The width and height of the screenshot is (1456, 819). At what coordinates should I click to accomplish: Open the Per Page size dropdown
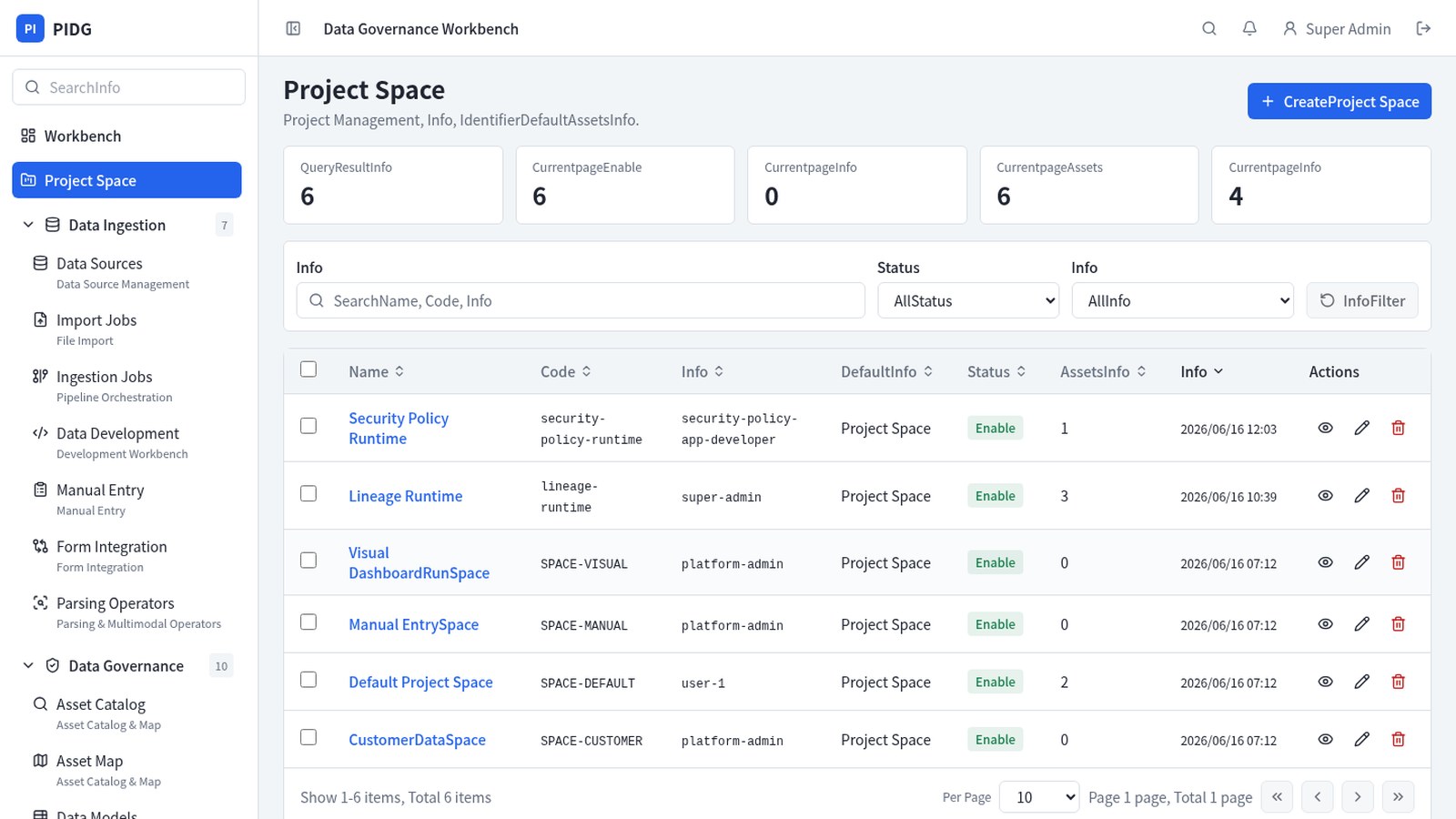click(1039, 797)
